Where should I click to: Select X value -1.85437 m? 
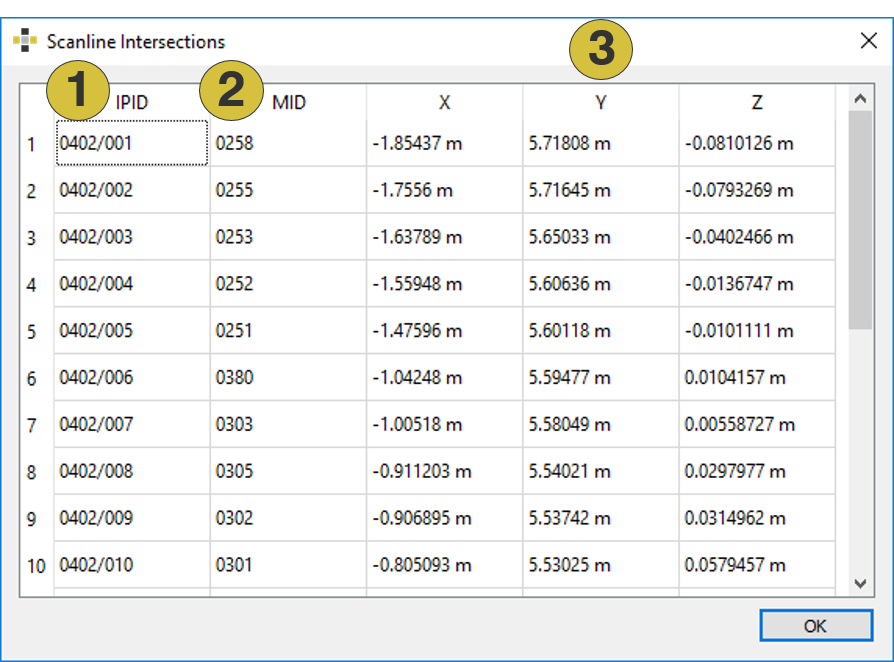point(444,143)
